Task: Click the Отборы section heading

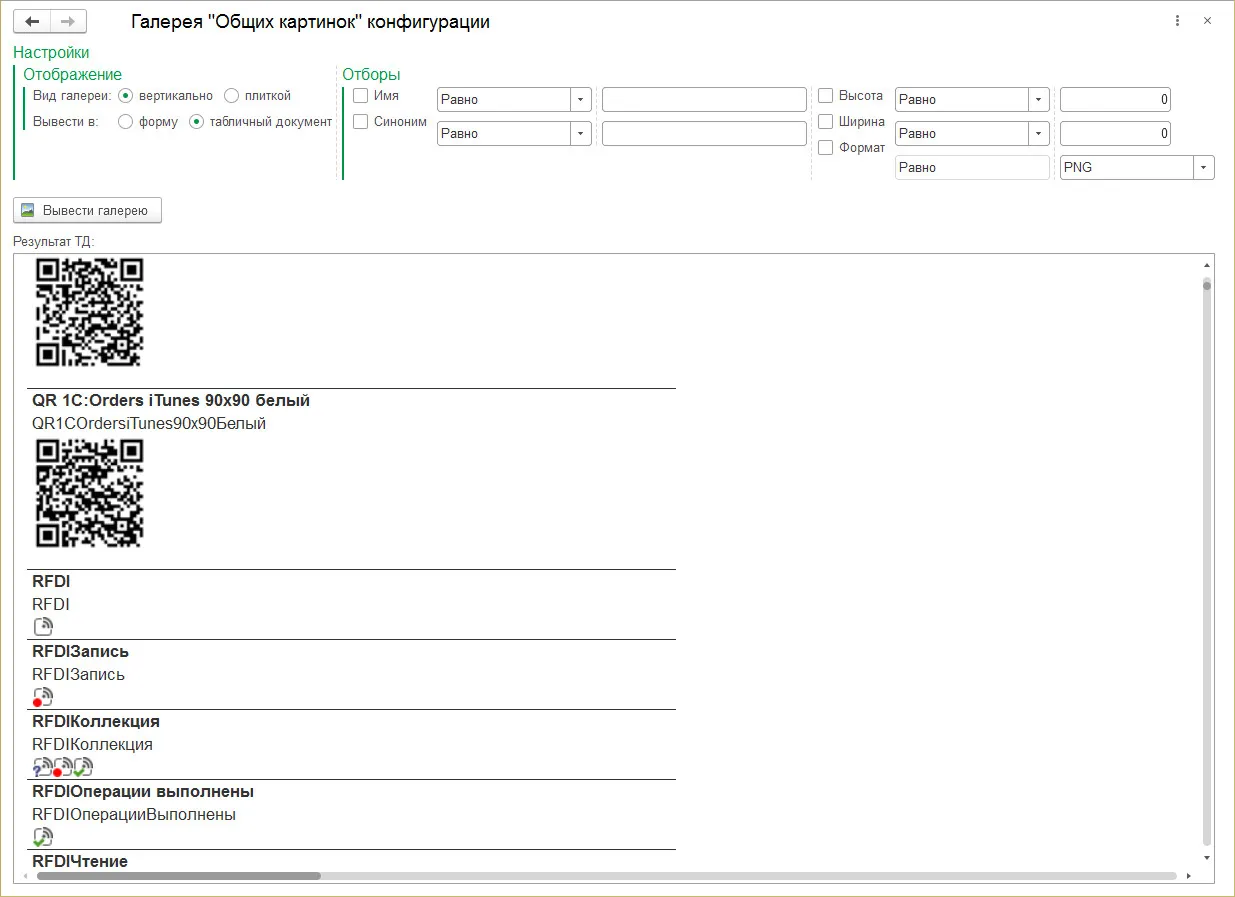Action: pyautogui.click(x=371, y=75)
